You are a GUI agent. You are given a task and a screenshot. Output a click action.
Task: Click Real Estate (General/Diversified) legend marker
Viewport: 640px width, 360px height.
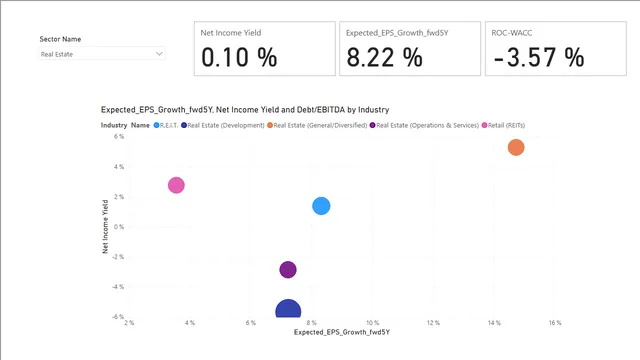coord(270,125)
